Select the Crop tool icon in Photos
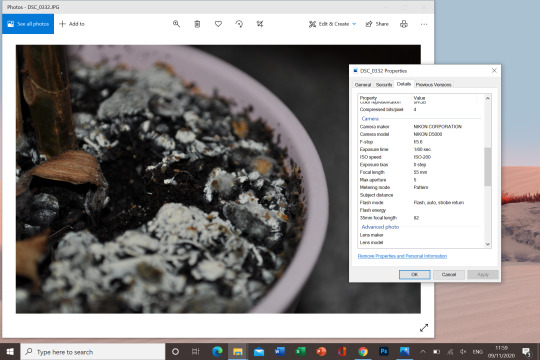Screen dimensions: 540x360 coord(260,24)
